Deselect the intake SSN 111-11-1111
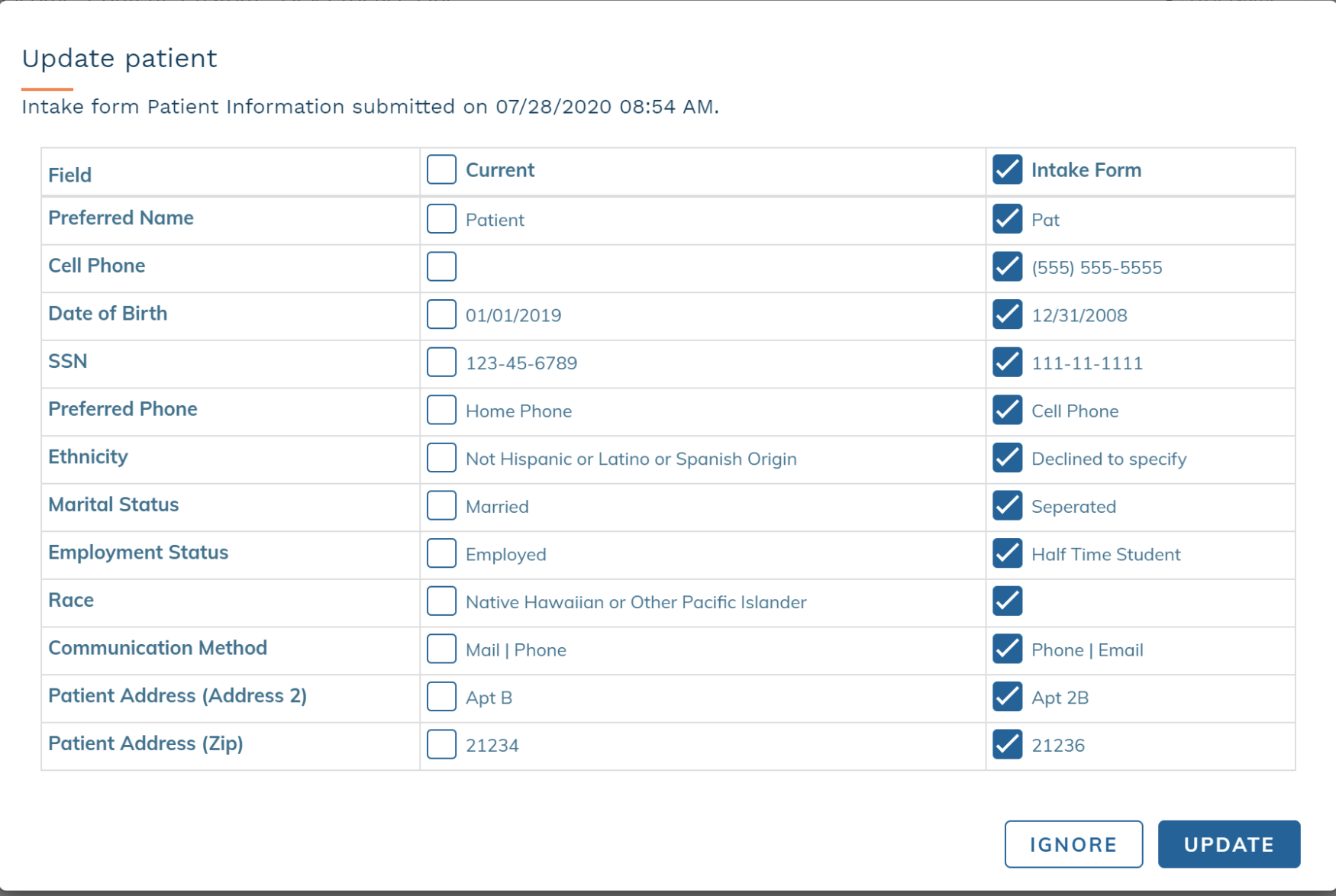This screenshot has height=896, width=1336. (x=1008, y=363)
